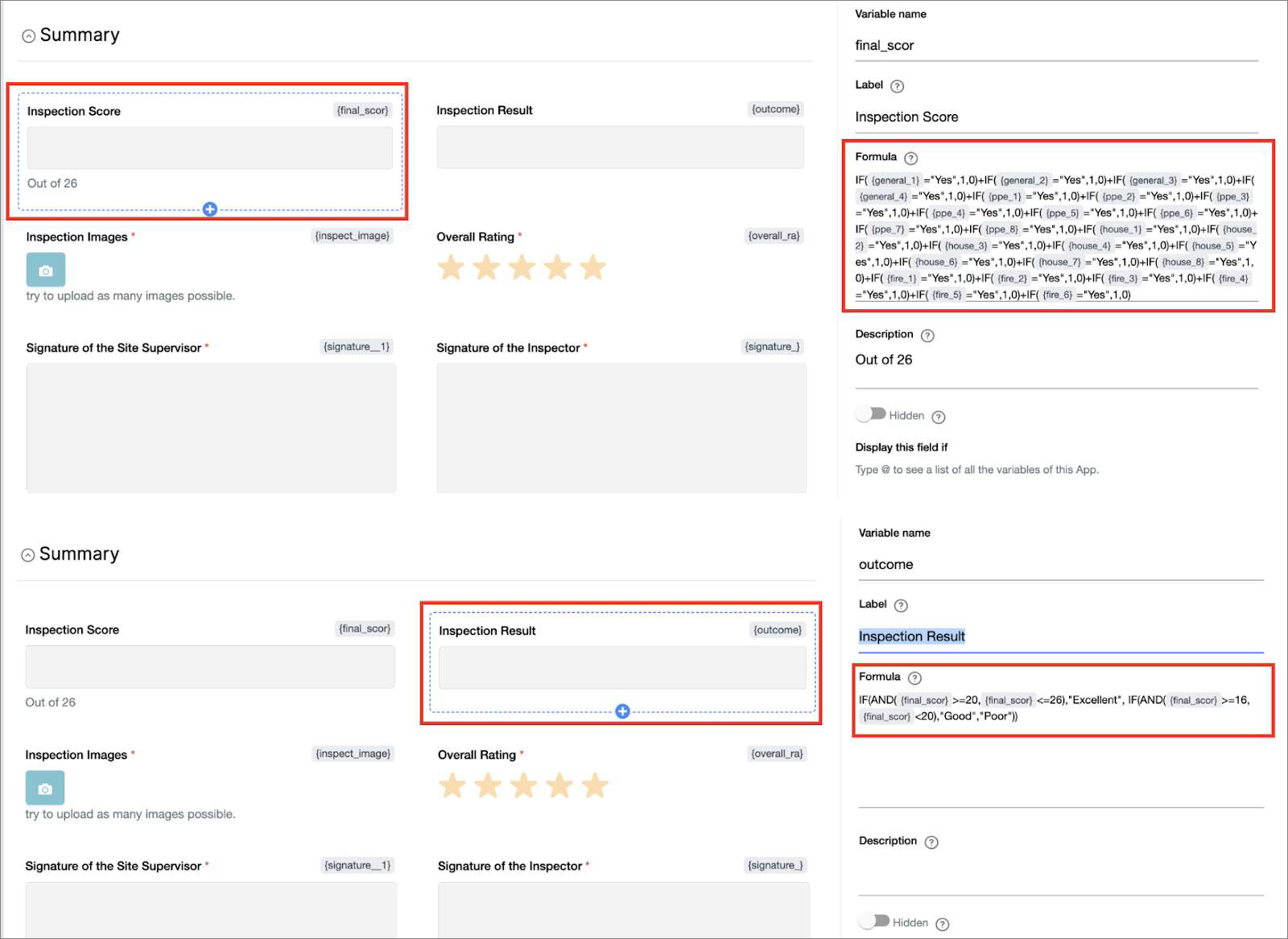Select third star in upper Overall Rating
The width and height of the screenshot is (1288, 939).
point(522,267)
